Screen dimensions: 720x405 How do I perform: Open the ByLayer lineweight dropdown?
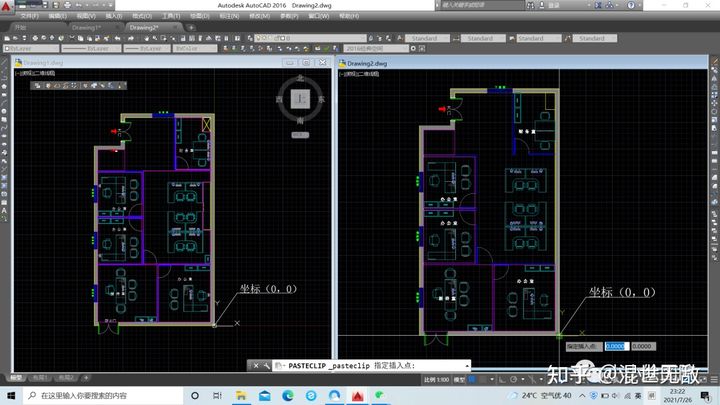click(147, 48)
